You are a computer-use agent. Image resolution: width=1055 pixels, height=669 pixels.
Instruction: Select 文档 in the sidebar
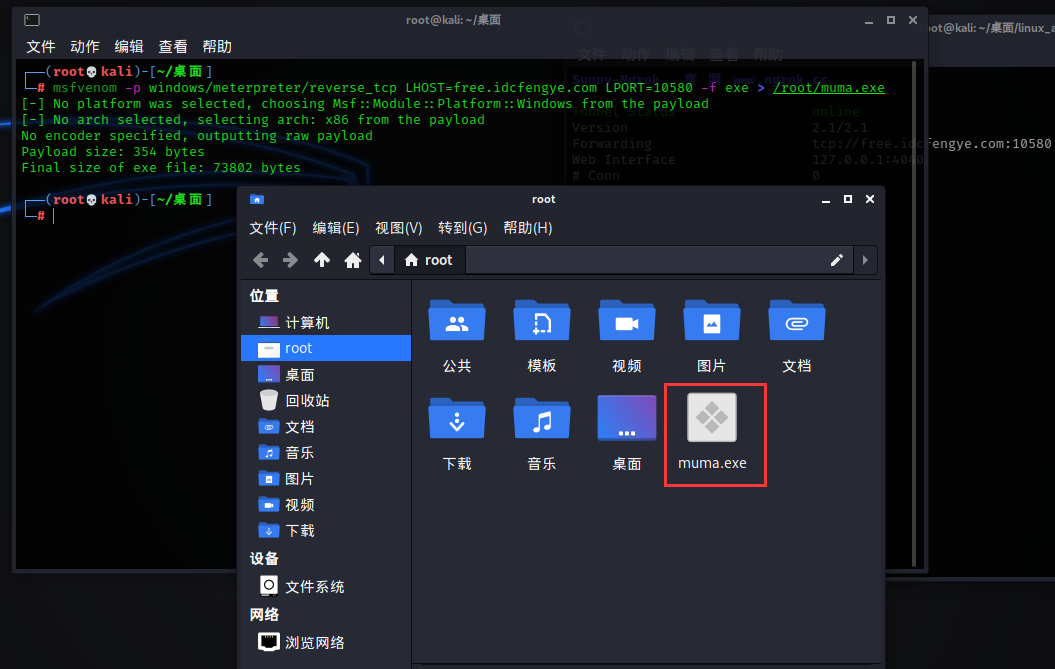(x=326, y=427)
